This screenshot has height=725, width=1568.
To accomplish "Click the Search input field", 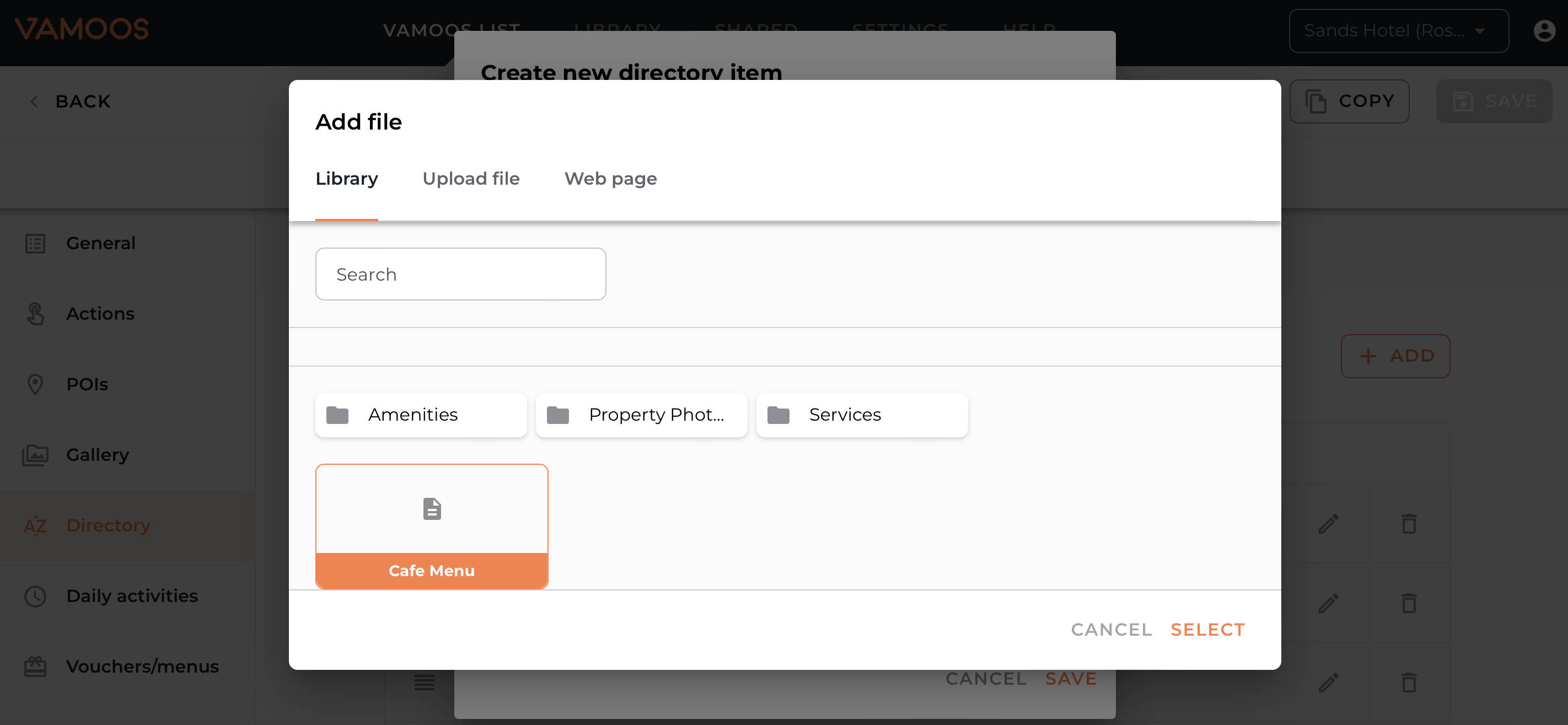I will click(x=460, y=274).
